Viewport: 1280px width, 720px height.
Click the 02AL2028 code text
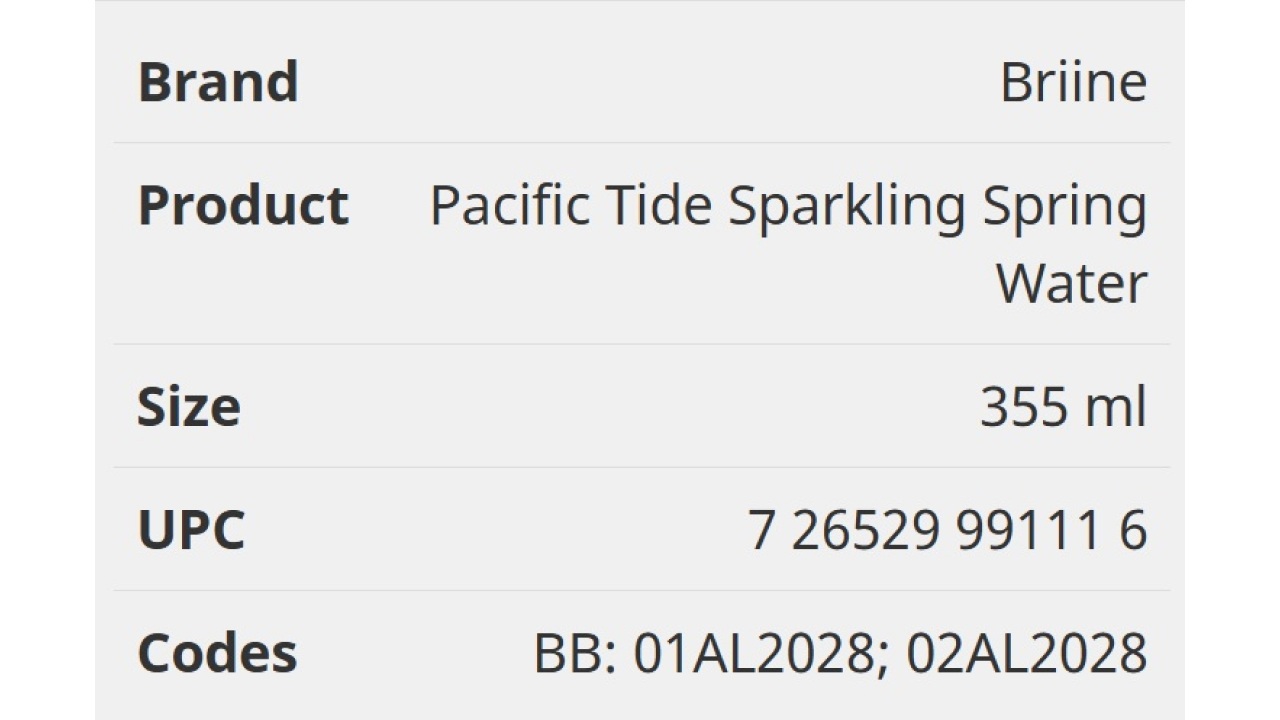1027,653
